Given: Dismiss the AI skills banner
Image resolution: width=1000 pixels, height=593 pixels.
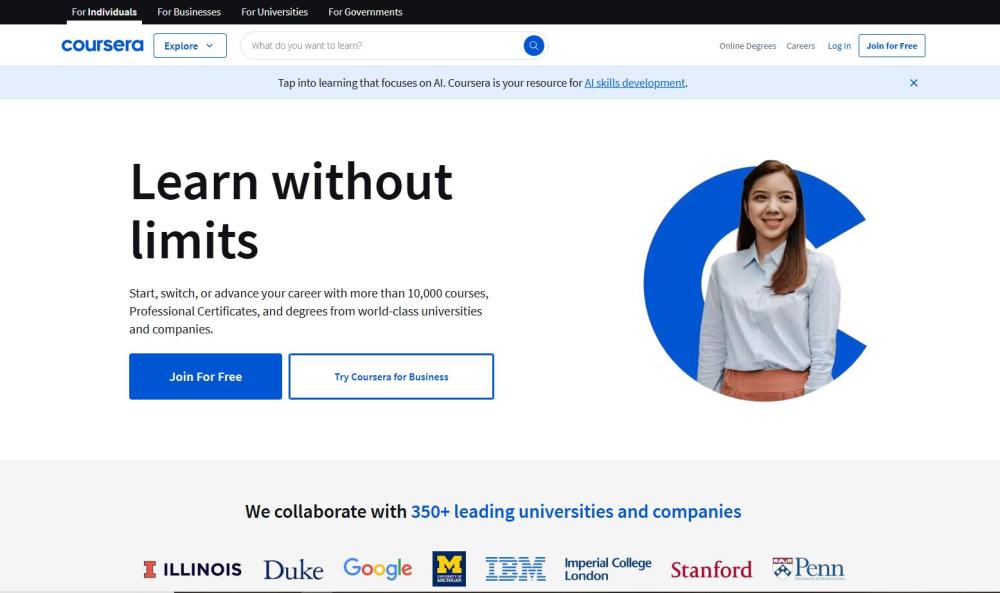Looking at the screenshot, I should pyautogui.click(x=913, y=83).
